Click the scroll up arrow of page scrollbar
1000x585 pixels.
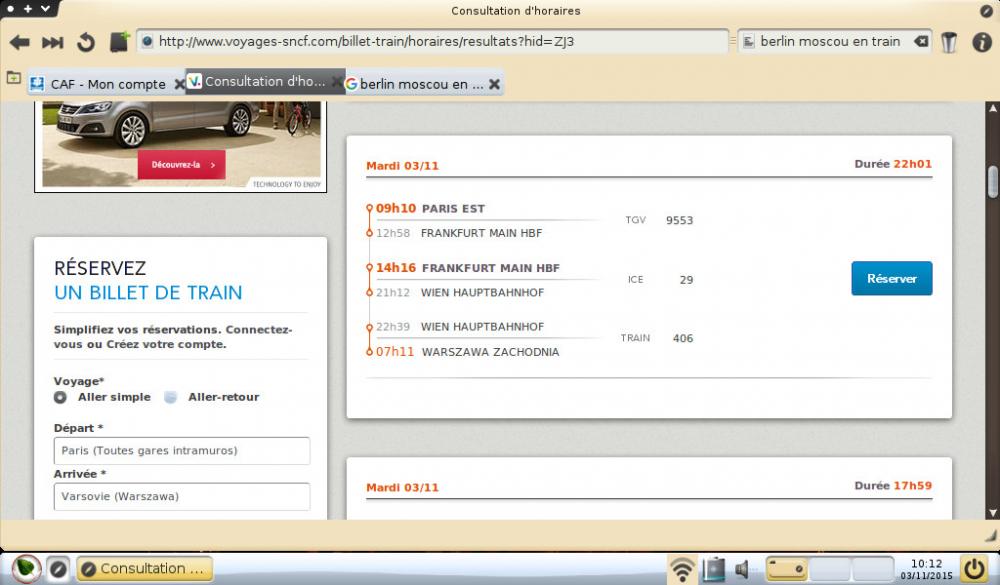(993, 108)
